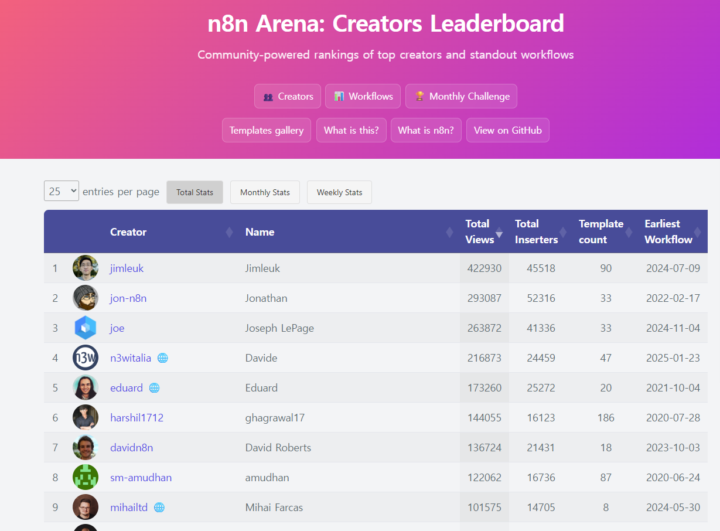Open 'What is this?' info

click(x=351, y=130)
